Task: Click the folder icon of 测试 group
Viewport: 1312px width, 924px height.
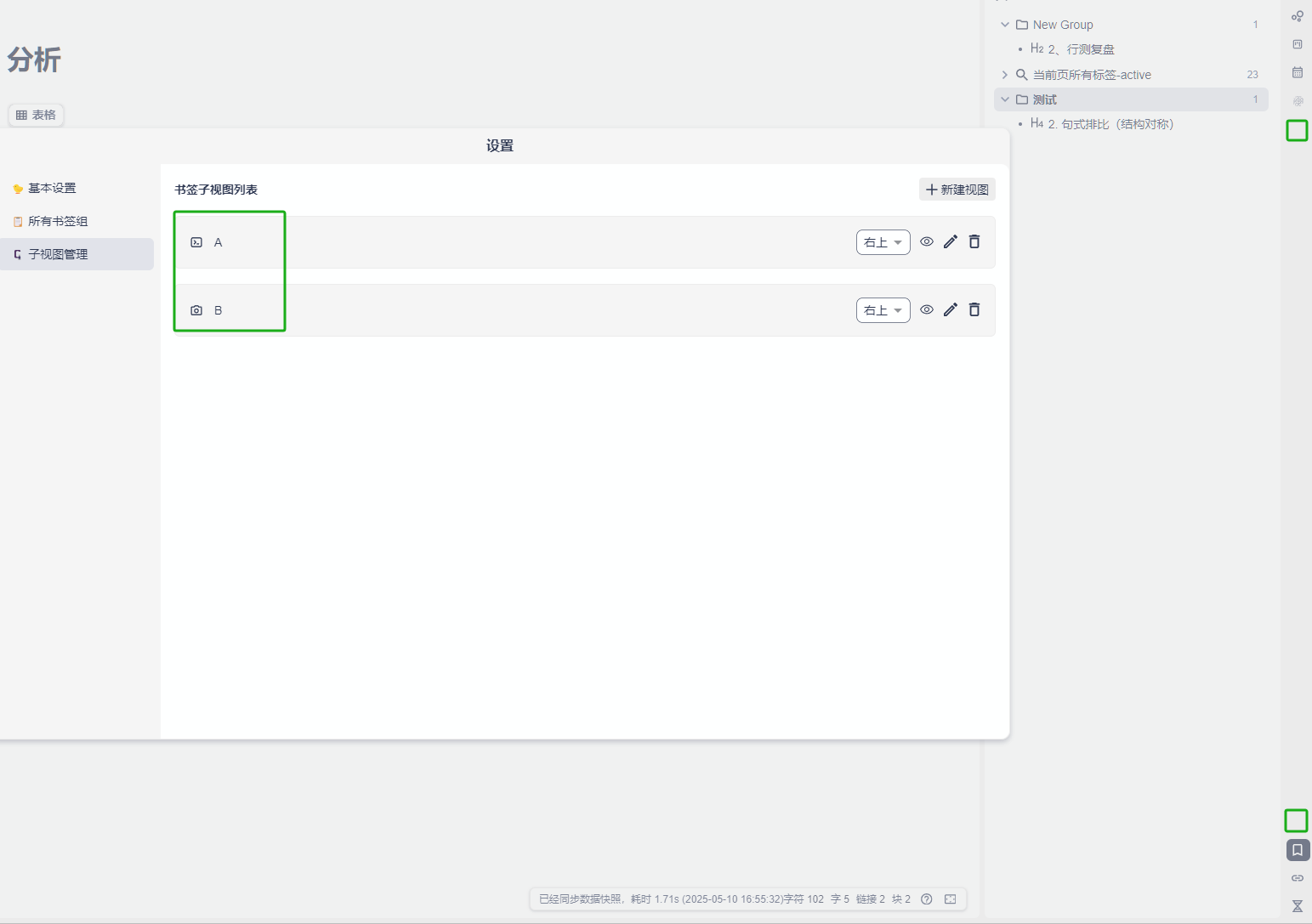Action: 1022,99
